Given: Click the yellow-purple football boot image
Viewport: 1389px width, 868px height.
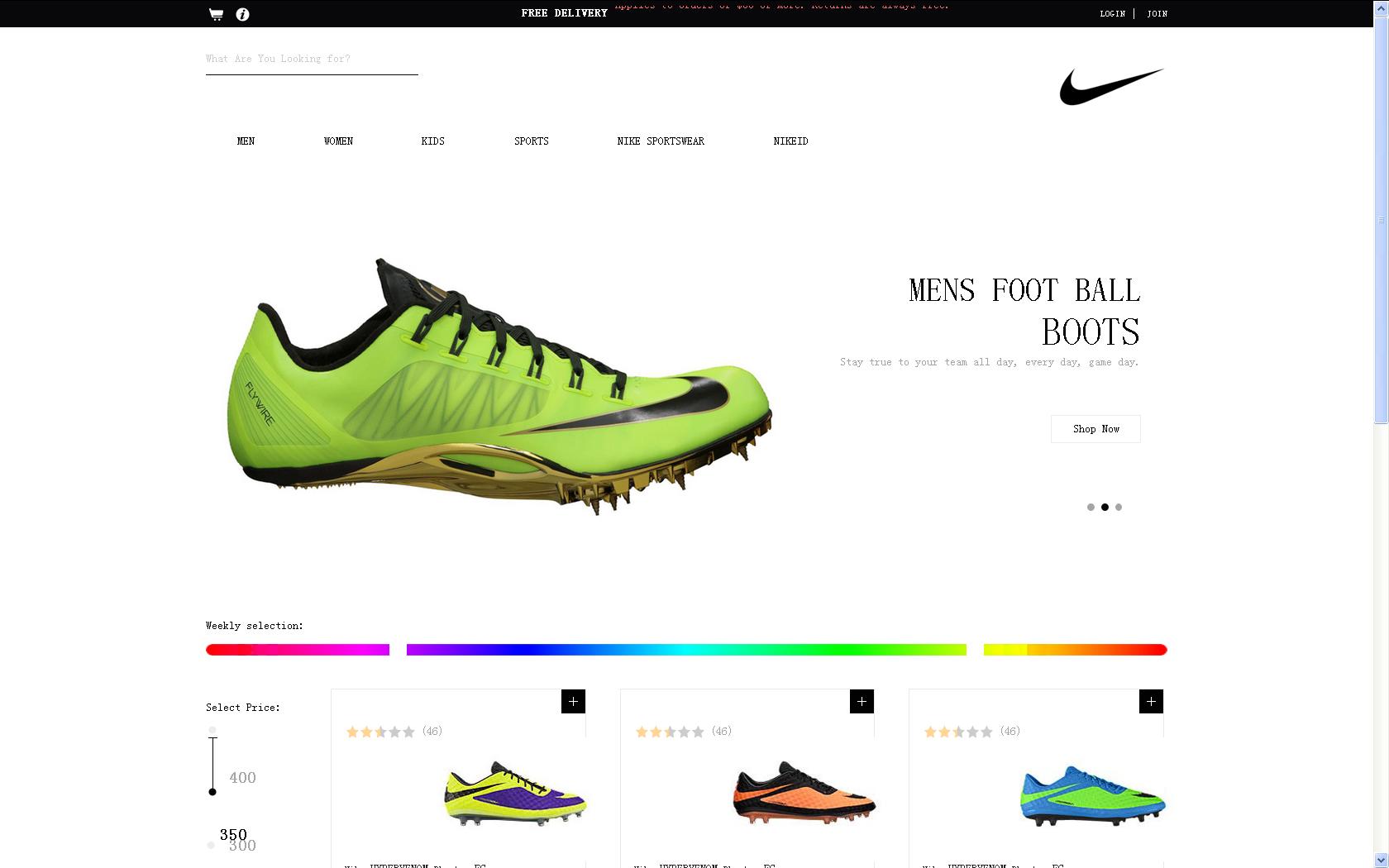Looking at the screenshot, I should 515,794.
